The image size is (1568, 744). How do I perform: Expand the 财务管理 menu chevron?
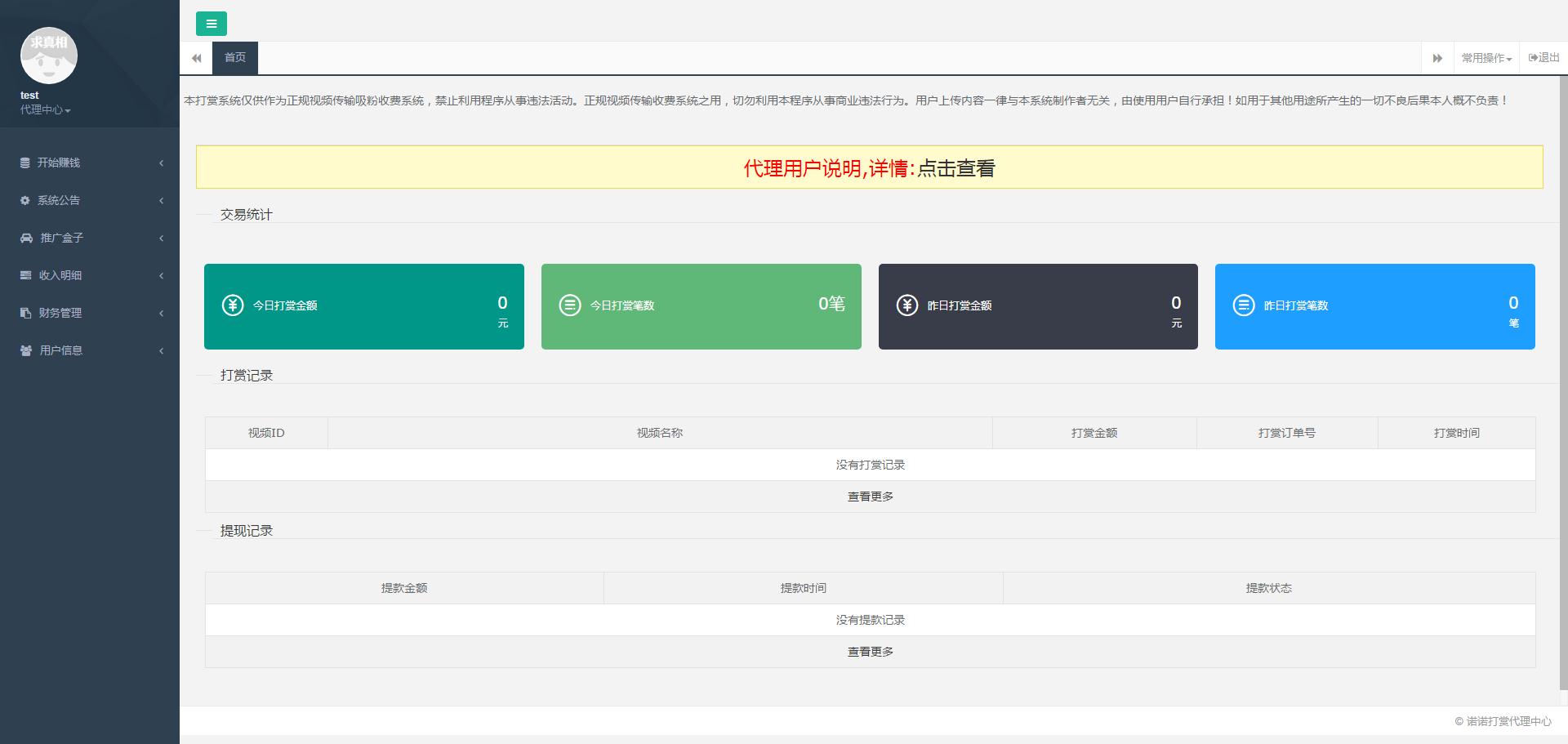point(162,313)
